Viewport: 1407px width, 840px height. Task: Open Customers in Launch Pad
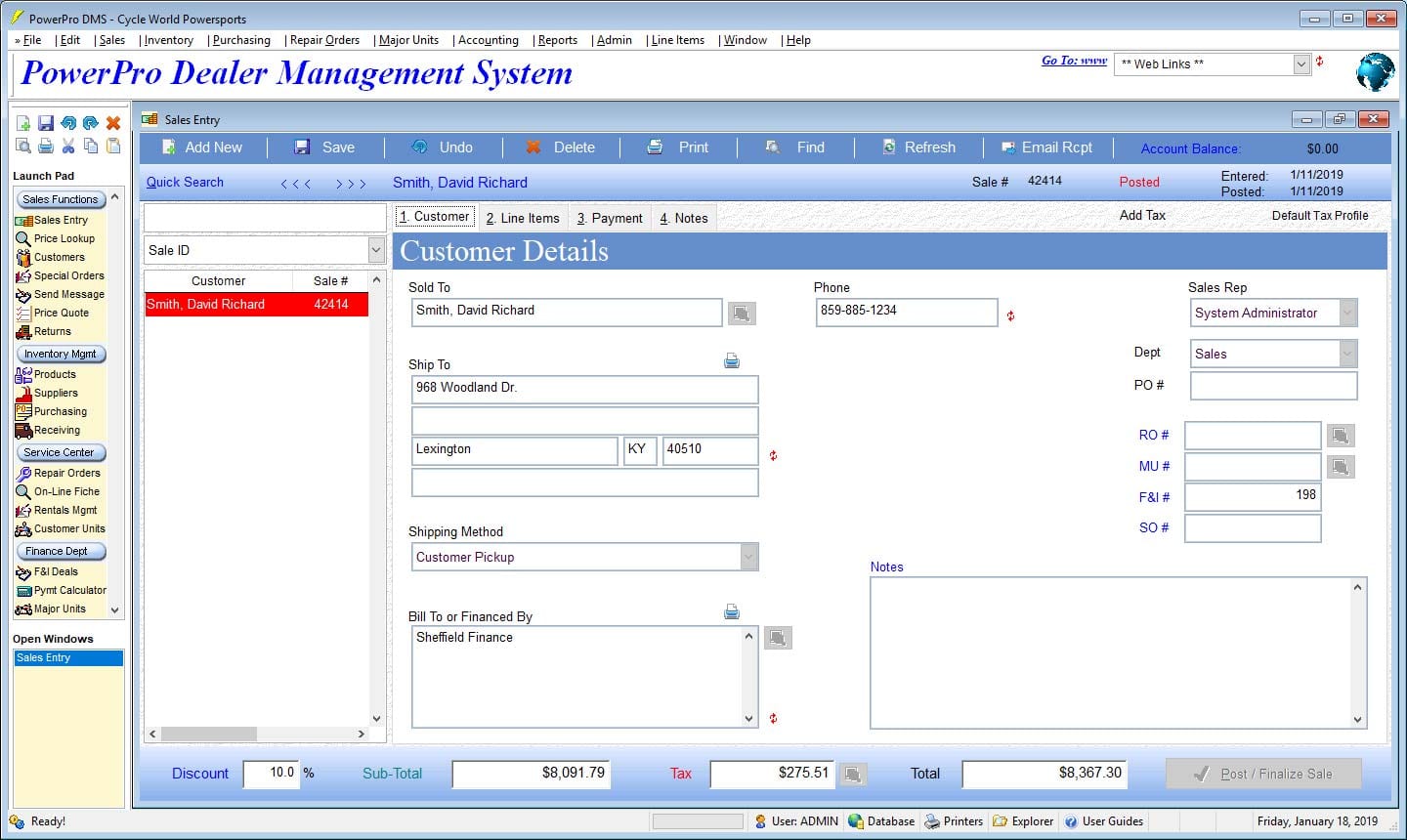coord(50,257)
